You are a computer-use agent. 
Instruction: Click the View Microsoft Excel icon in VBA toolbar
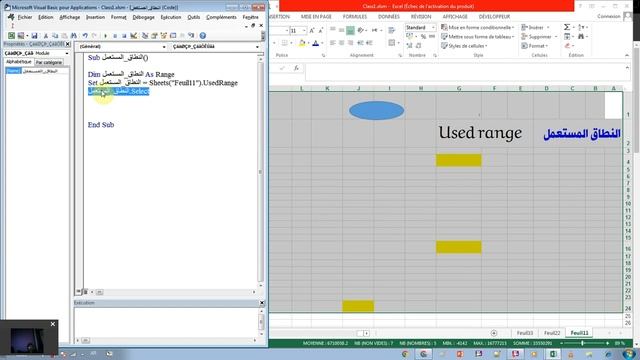coord(11,36)
